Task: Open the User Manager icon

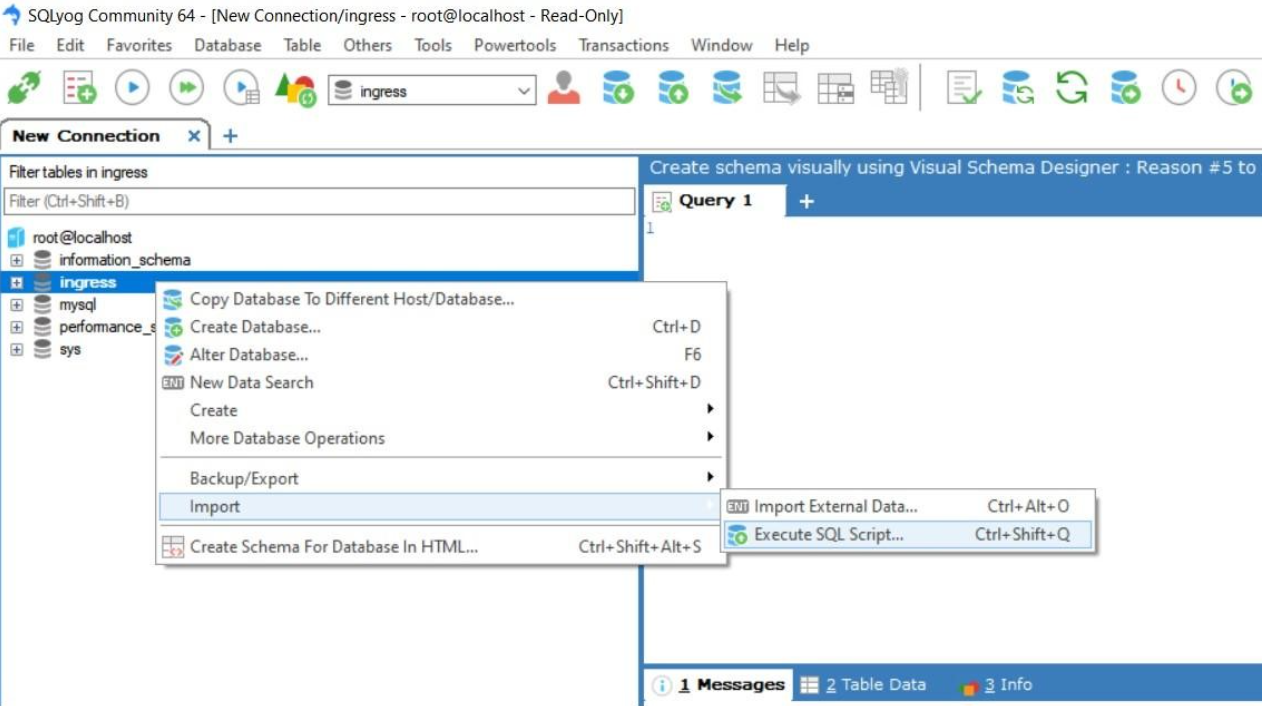Action: tap(563, 89)
